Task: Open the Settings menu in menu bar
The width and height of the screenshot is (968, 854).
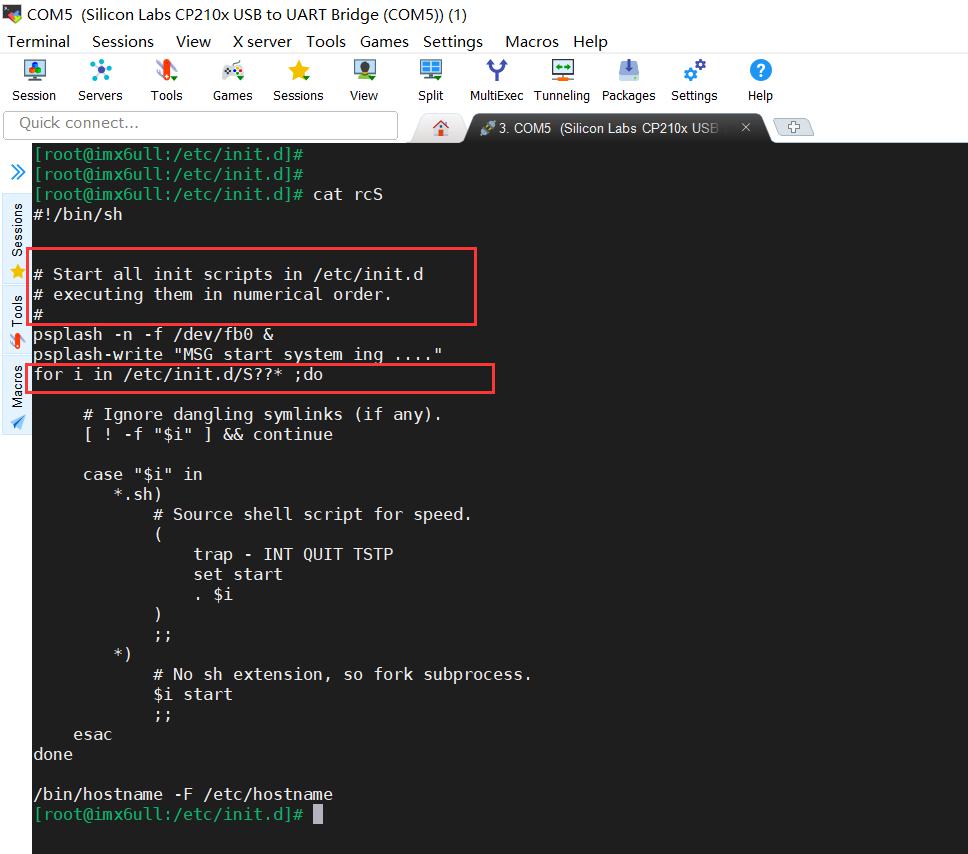Action: point(453,41)
